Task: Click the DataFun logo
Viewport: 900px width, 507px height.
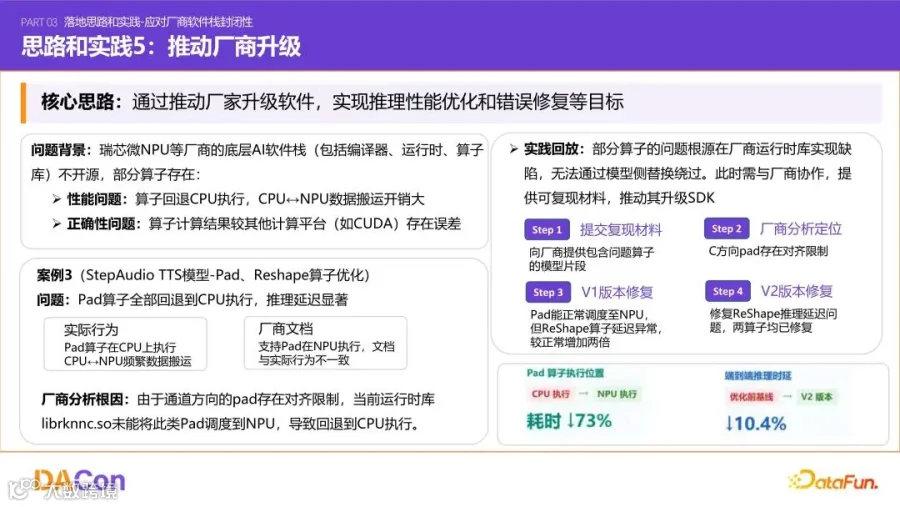Action: click(833, 480)
